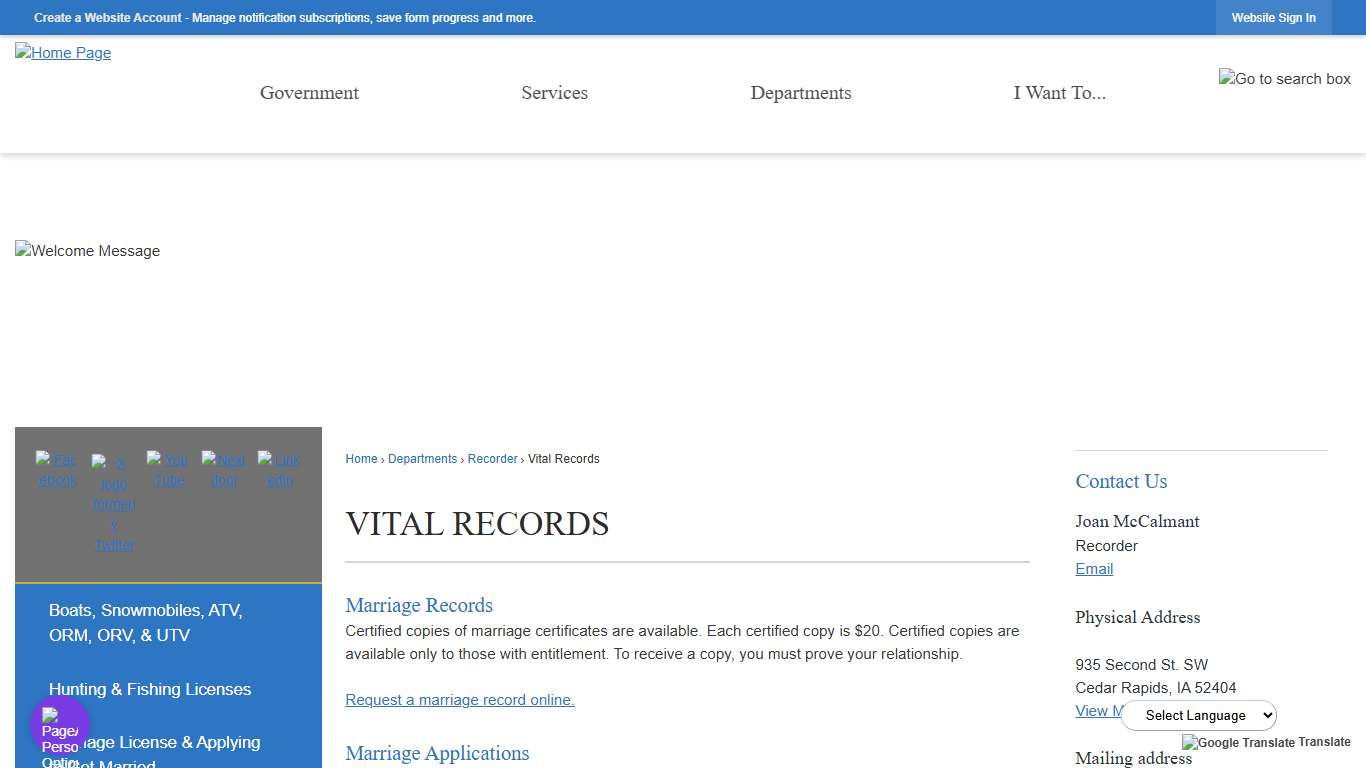Image resolution: width=1366 pixels, height=768 pixels.
Task: Open the Home Page logo
Action: (x=62, y=53)
